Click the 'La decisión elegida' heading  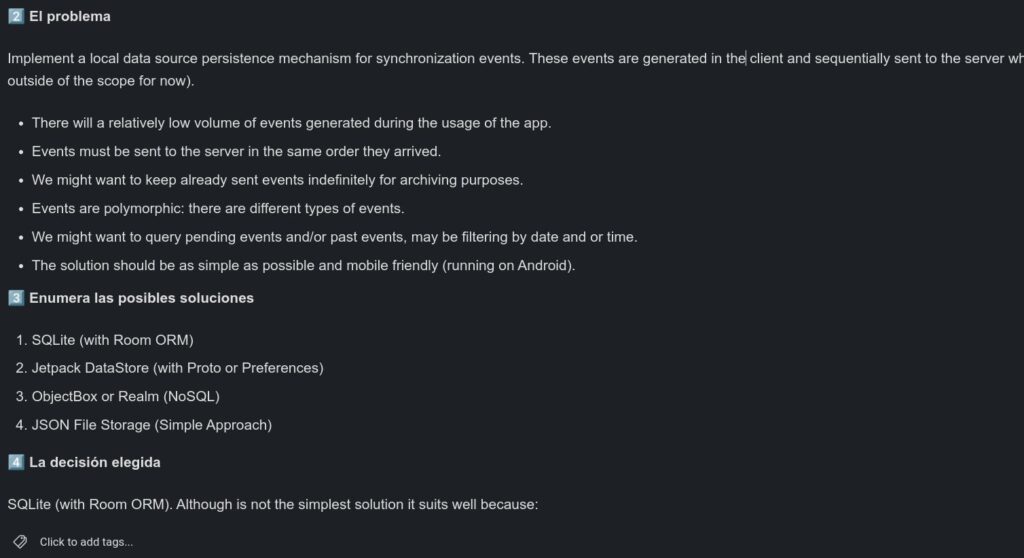pyautogui.click(x=95, y=462)
